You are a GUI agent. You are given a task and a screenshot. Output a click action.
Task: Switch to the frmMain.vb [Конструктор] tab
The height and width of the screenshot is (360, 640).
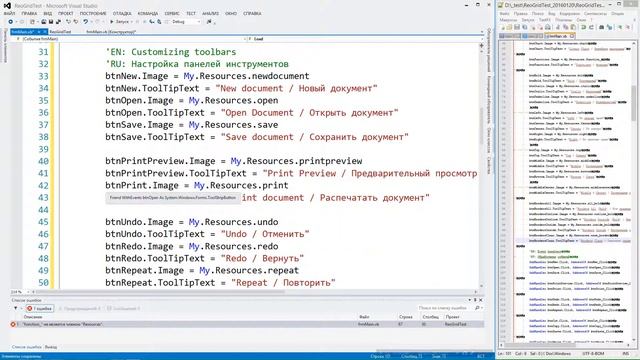(111, 32)
